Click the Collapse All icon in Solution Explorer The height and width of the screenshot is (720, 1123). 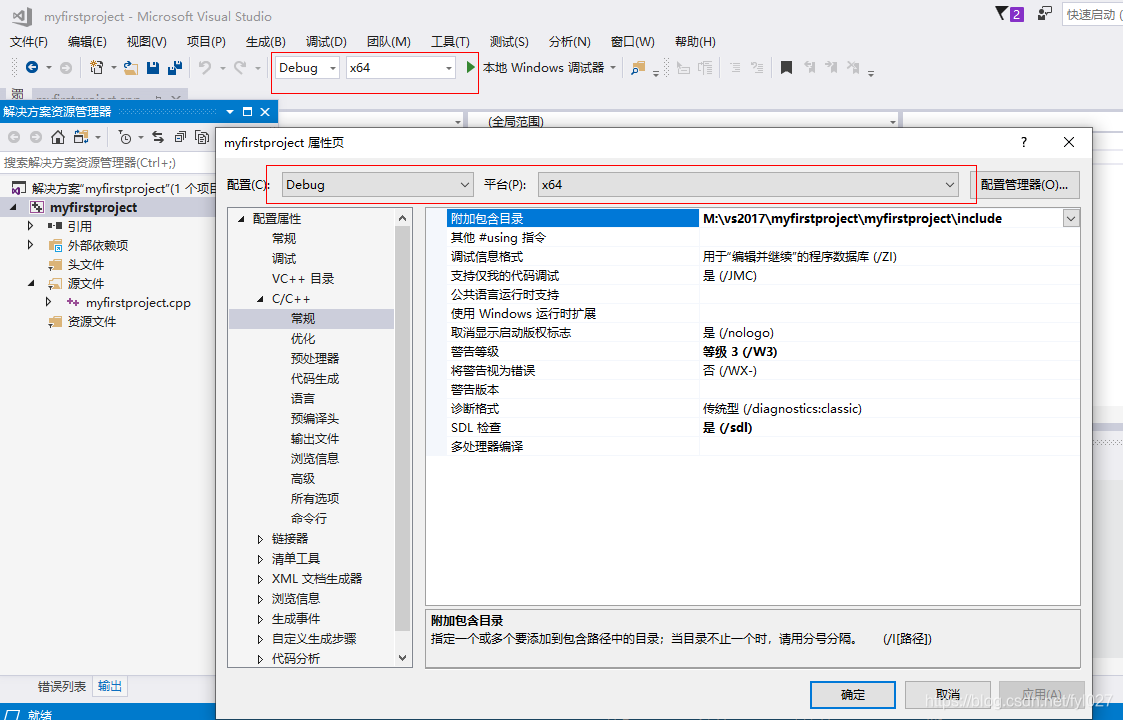point(180,137)
